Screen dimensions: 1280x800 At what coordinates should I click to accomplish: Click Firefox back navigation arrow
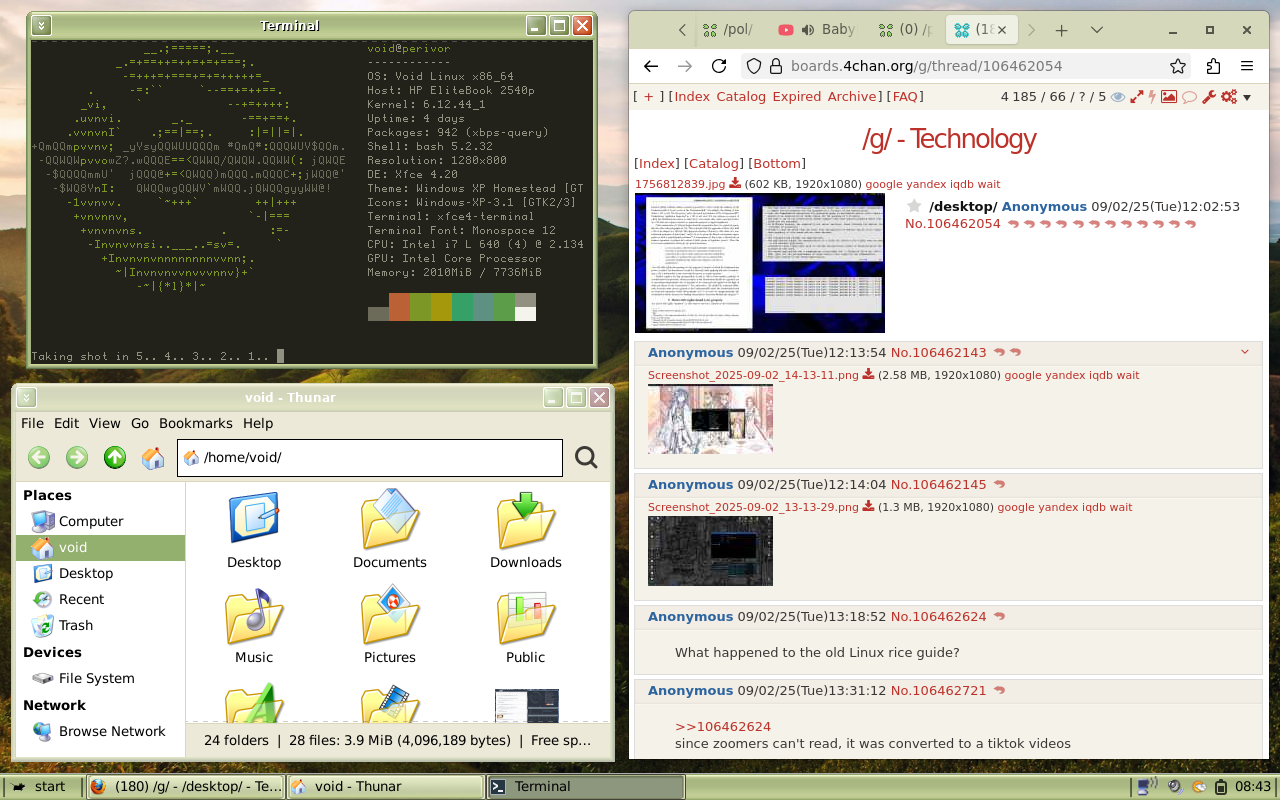(651, 66)
